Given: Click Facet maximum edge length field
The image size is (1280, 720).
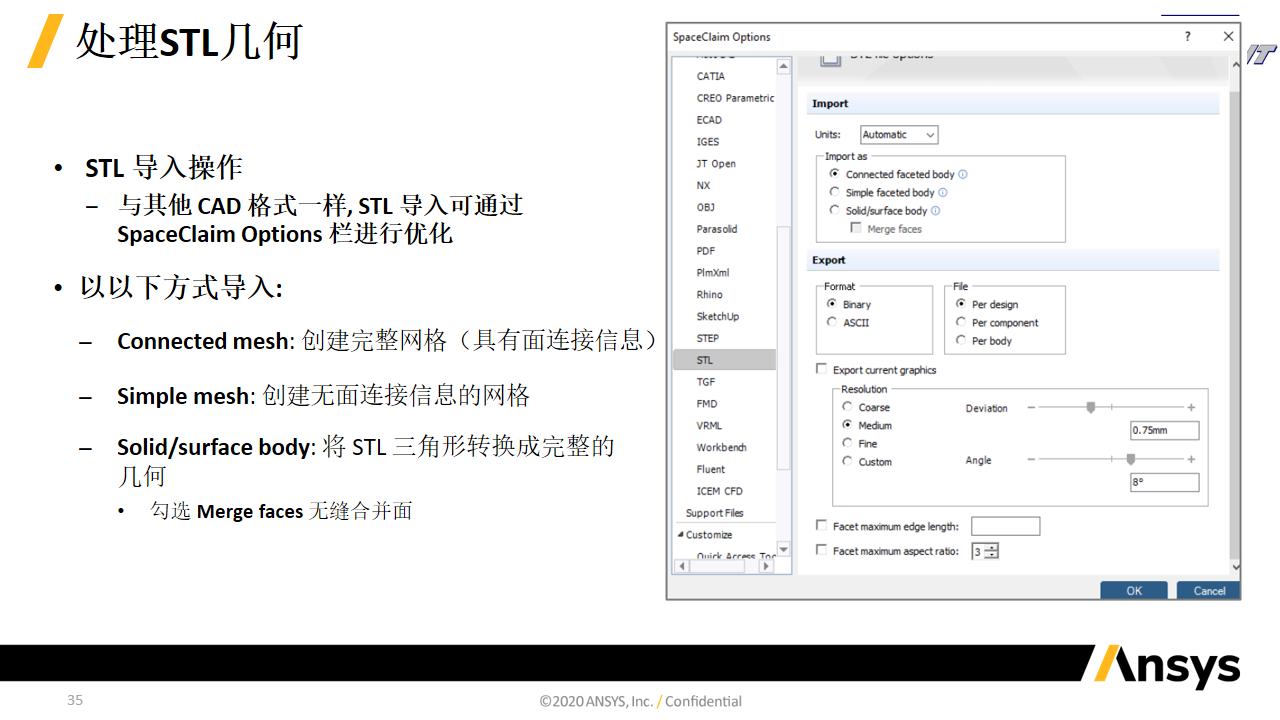Looking at the screenshot, I should click(x=1006, y=526).
